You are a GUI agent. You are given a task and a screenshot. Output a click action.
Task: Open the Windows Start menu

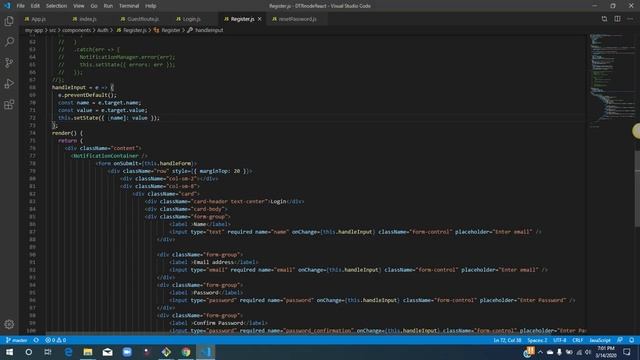coord(9,352)
